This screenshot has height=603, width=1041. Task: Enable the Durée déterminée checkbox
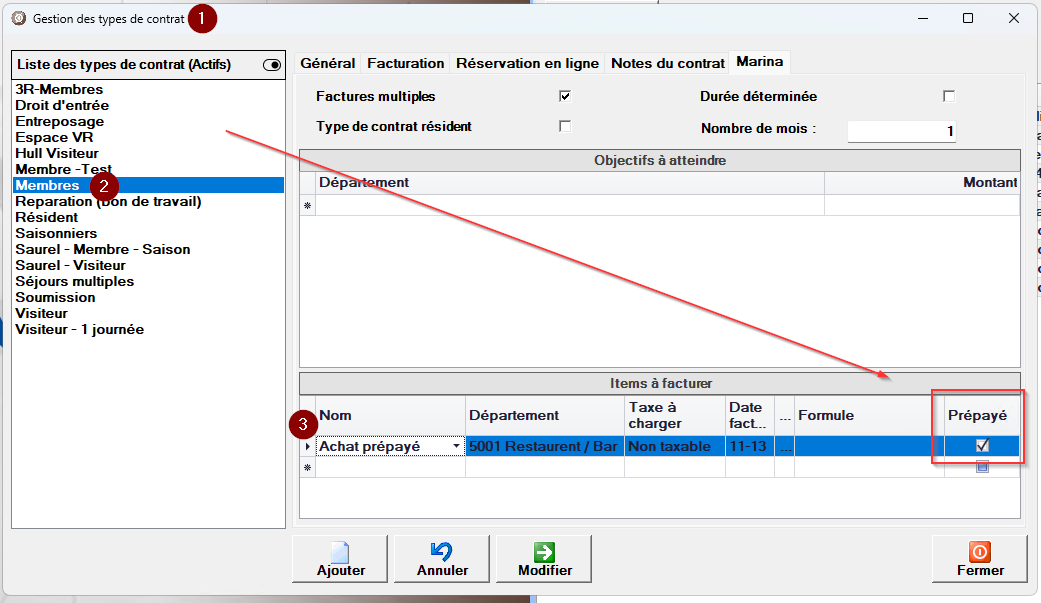point(949,97)
